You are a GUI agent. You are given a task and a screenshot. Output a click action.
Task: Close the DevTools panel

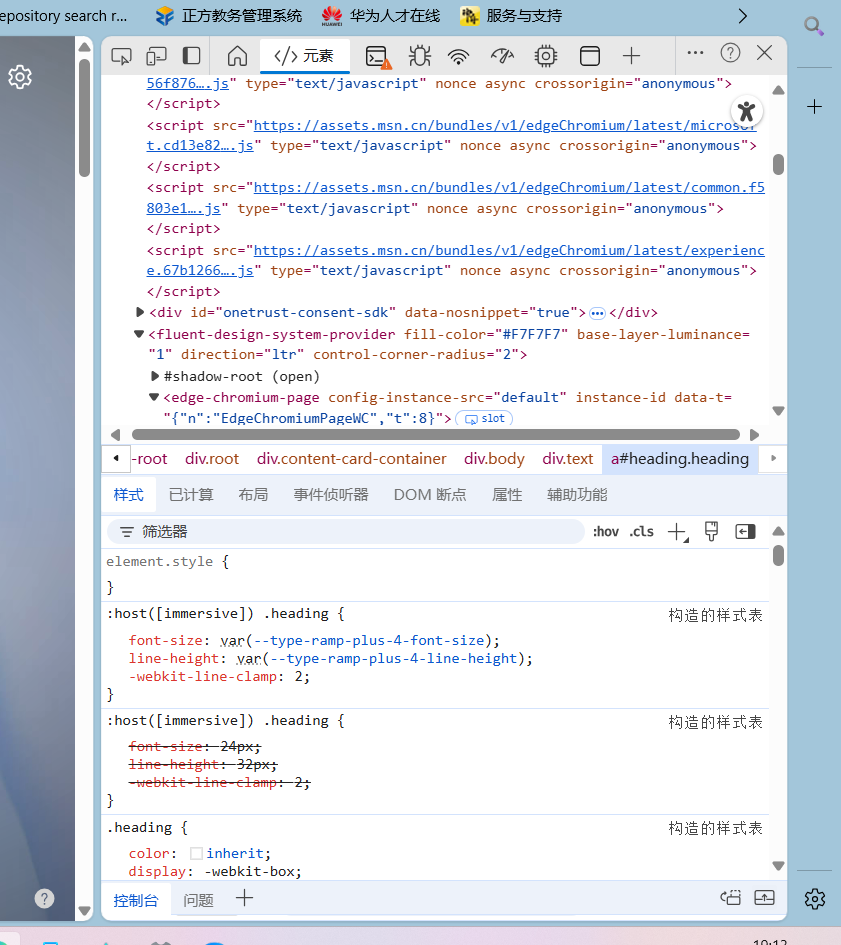click(764, 53)
